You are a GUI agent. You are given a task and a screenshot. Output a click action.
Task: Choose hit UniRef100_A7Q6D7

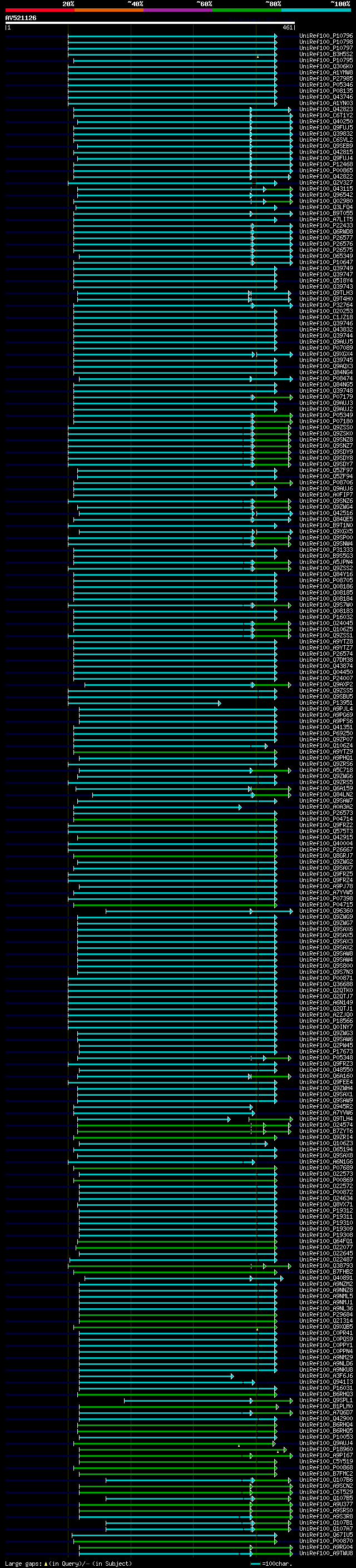(326, 1412)
